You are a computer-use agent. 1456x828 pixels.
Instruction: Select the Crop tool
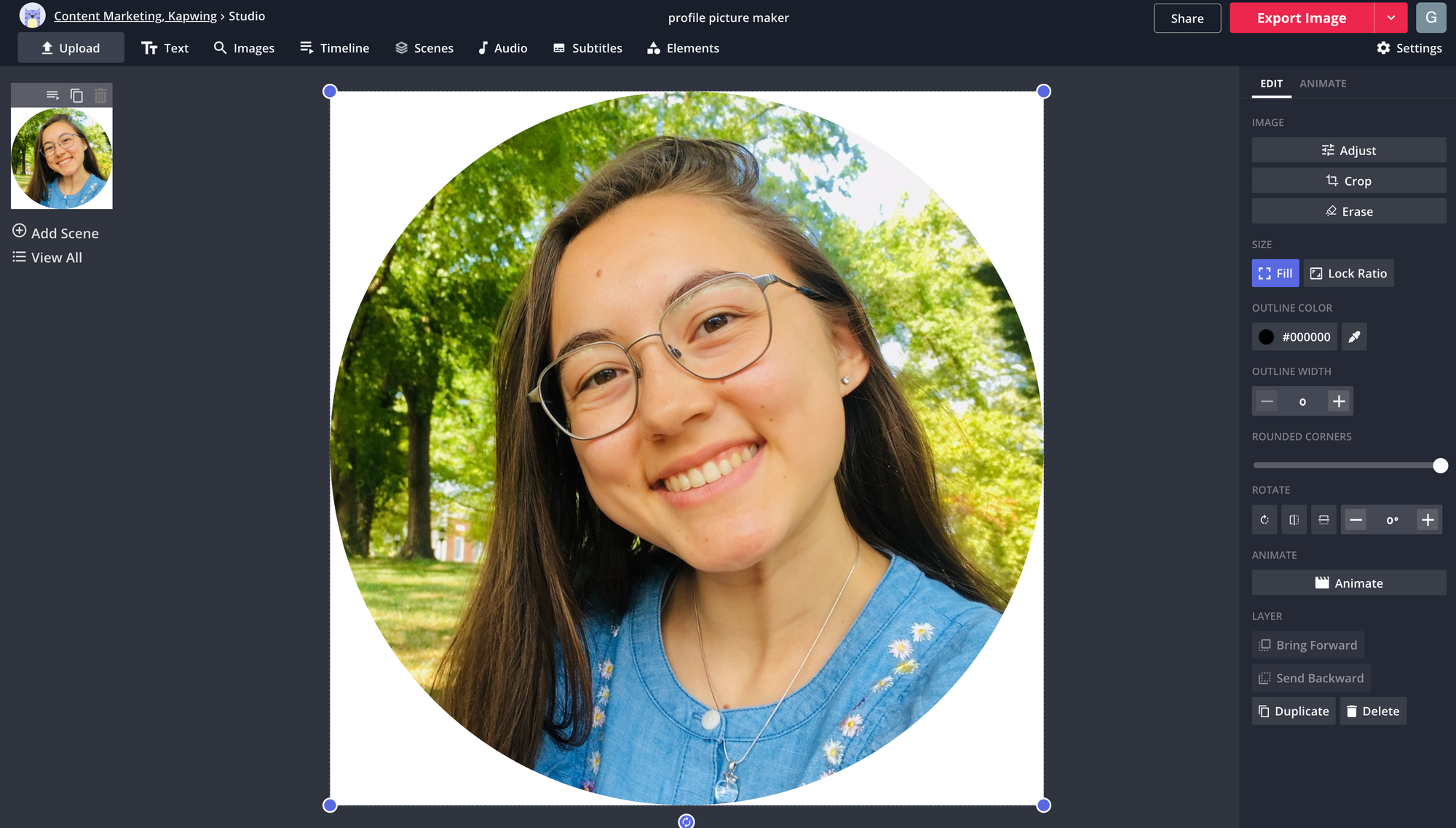pyautogui.click(x=1348, y=180)
